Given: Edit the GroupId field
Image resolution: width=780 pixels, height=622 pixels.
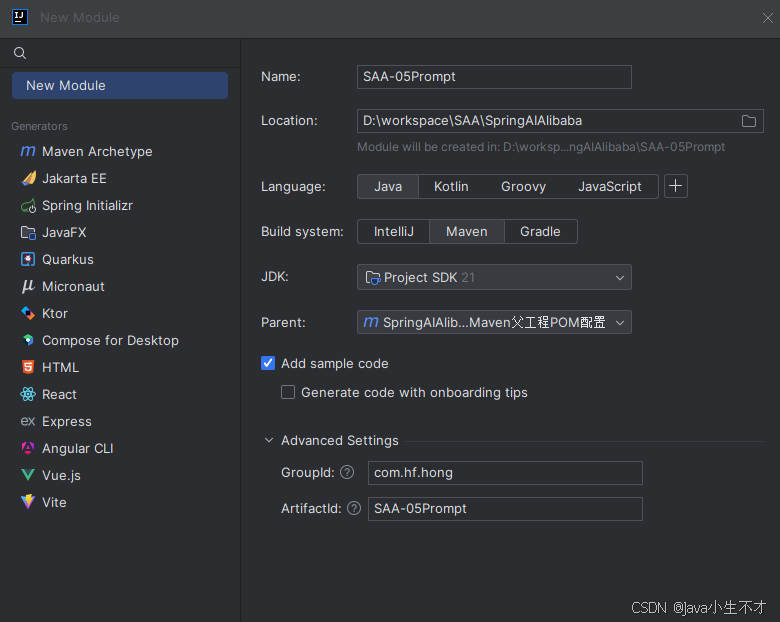Looking at the screenshot, I should (x=505, y=473).
